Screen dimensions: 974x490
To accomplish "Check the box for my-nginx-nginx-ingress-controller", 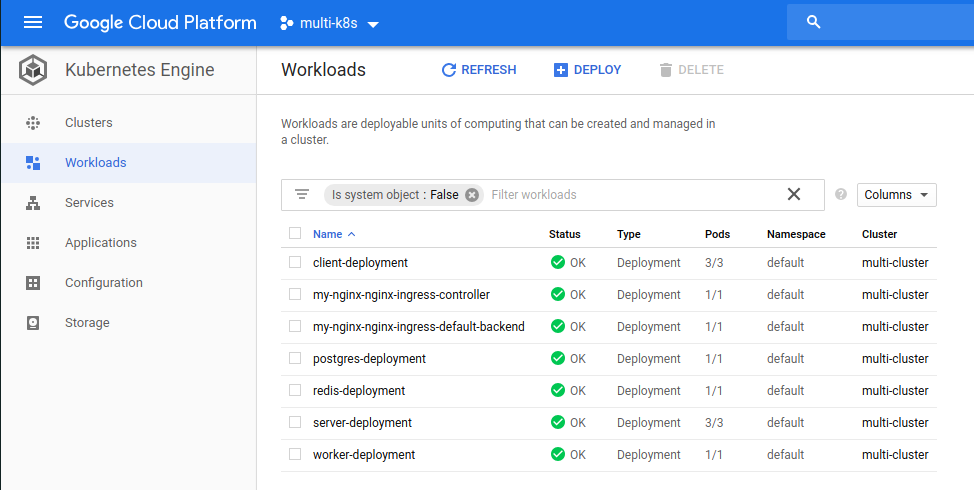I will (x=295, y=294).
